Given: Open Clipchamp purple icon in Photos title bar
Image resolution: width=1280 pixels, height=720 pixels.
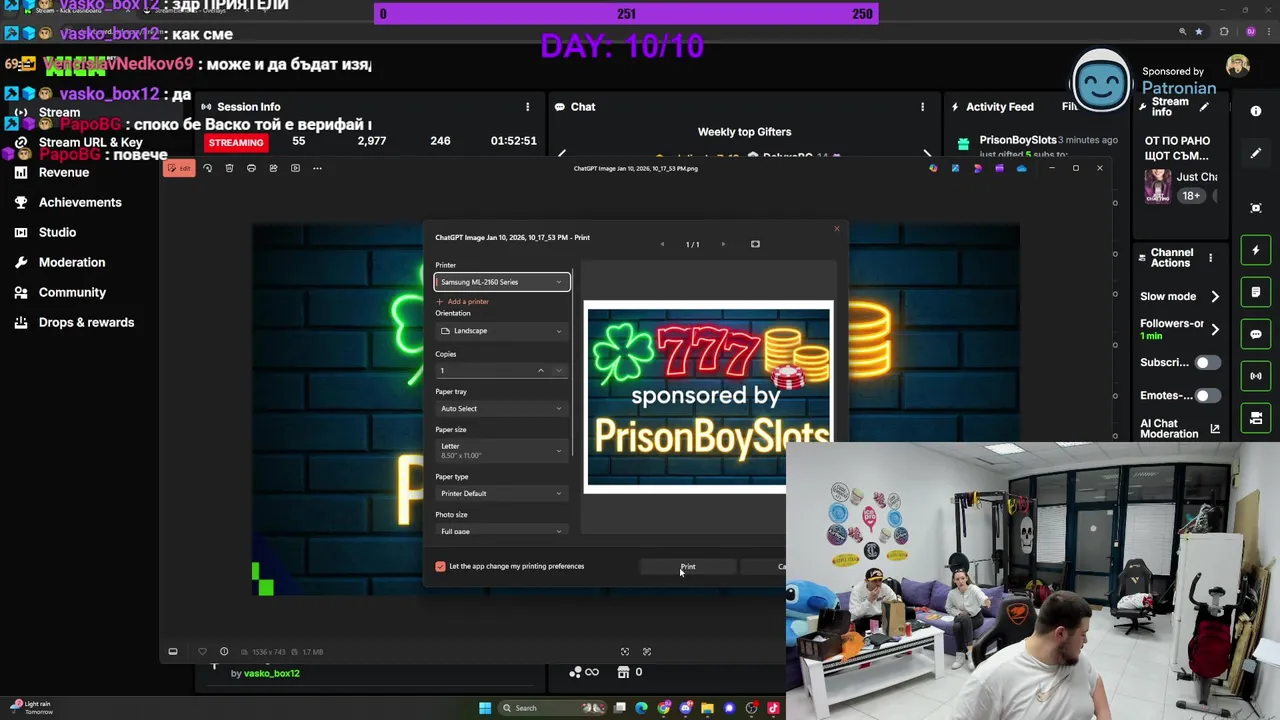Looking at the screenshot, I should (999, 168).
